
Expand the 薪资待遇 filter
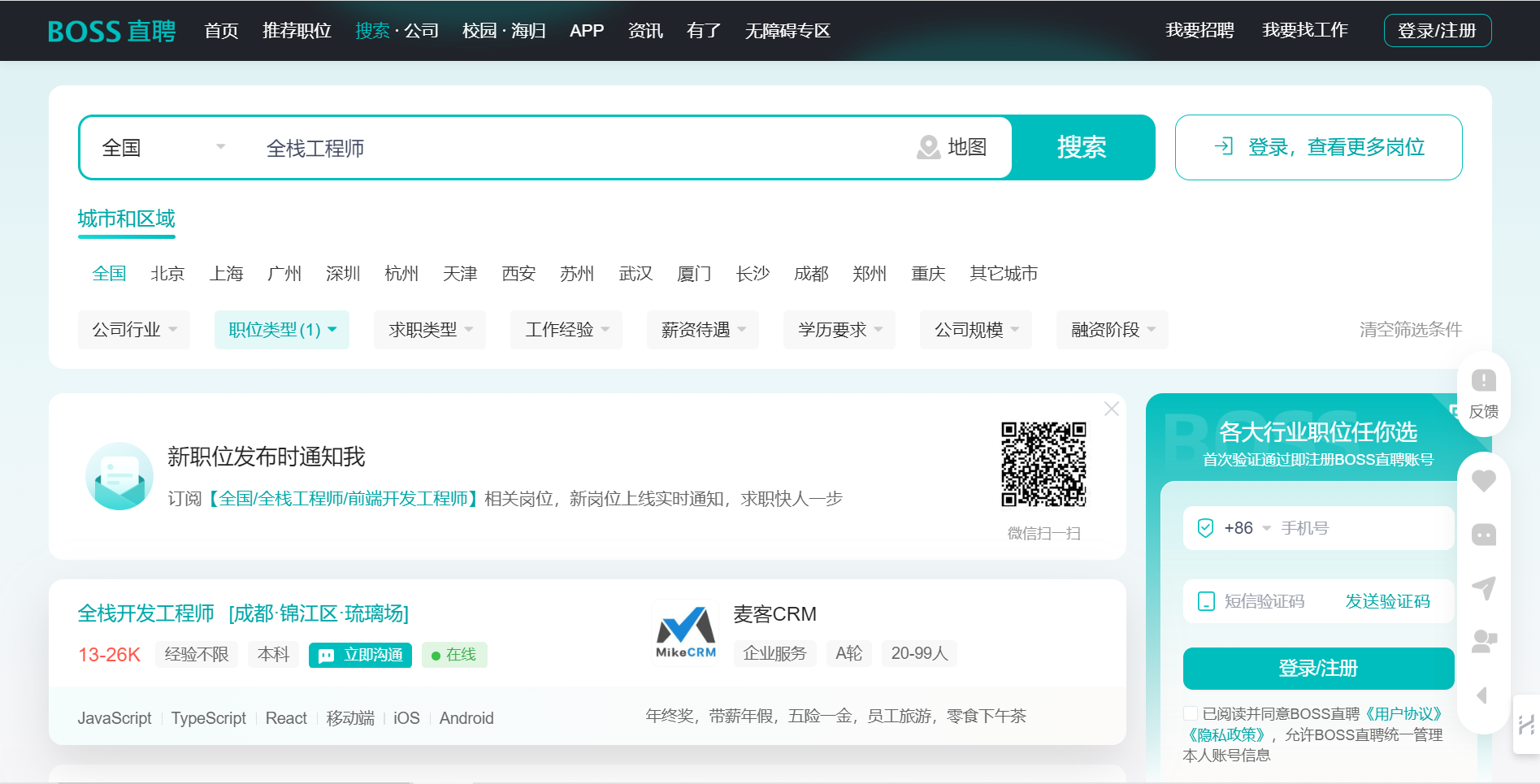tap(703, 330)
